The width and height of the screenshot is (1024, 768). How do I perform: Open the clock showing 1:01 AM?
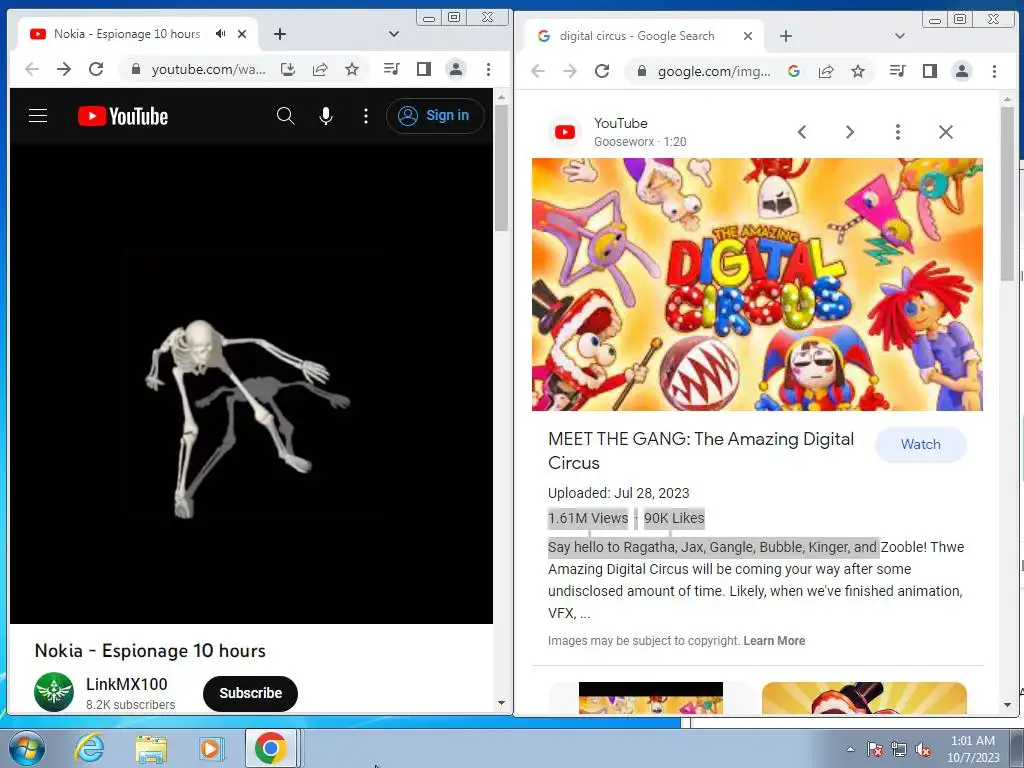(x=973, y=749)
